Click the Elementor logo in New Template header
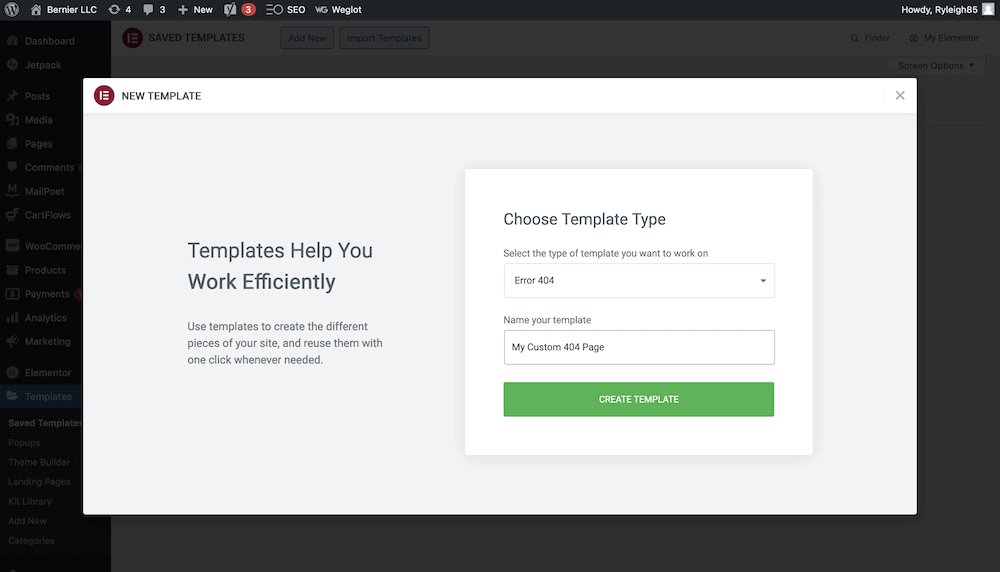This screenshot has height=572, width=1000. [x=104, y=96]
